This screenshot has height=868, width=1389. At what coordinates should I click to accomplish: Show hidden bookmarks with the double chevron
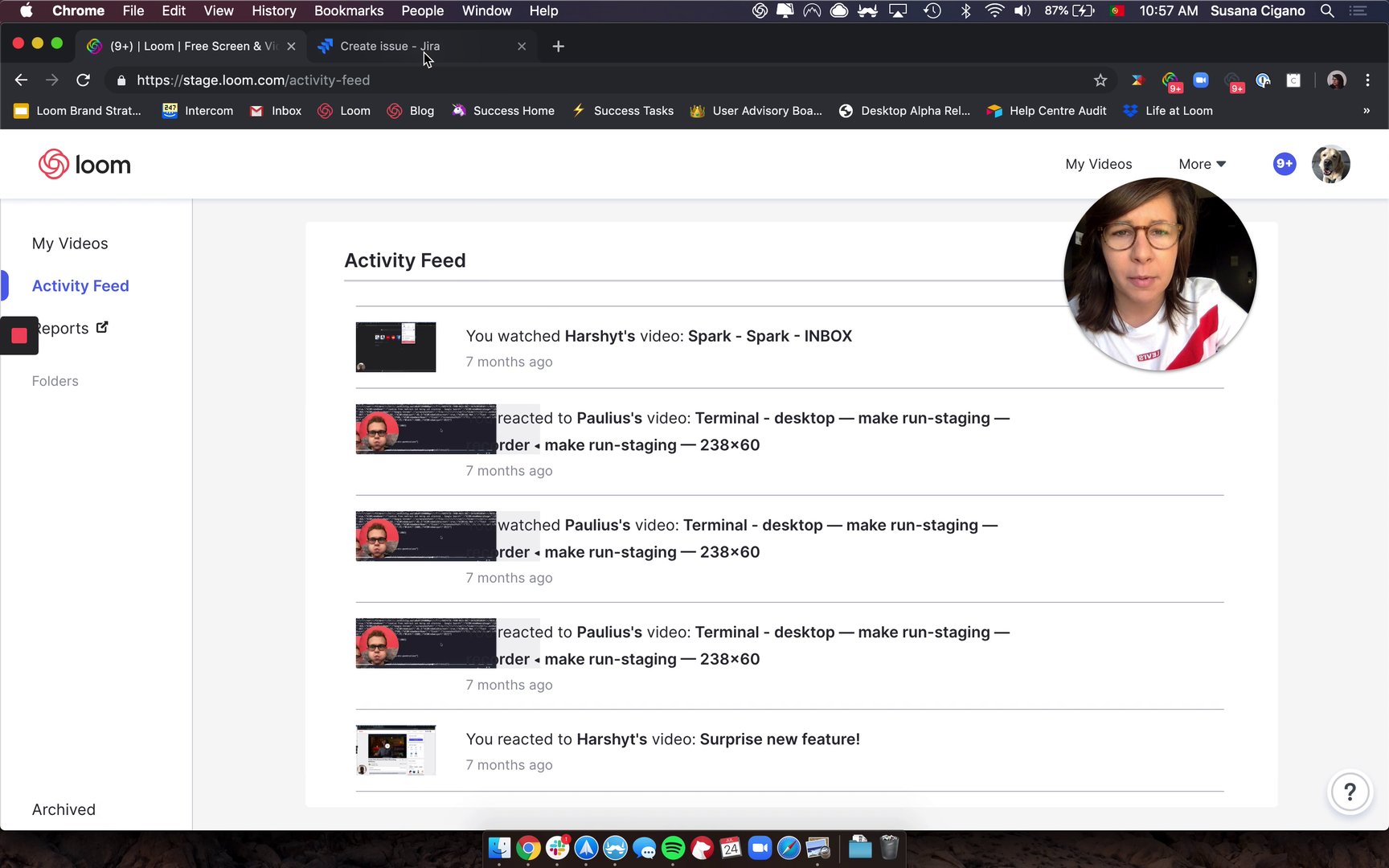pos(1366,111)
